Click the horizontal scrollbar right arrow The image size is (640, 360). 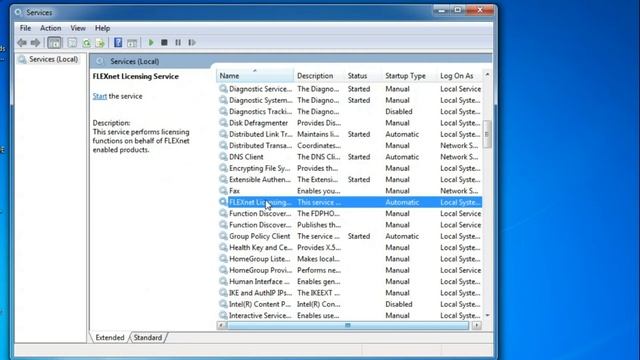[x=476, y=325]
